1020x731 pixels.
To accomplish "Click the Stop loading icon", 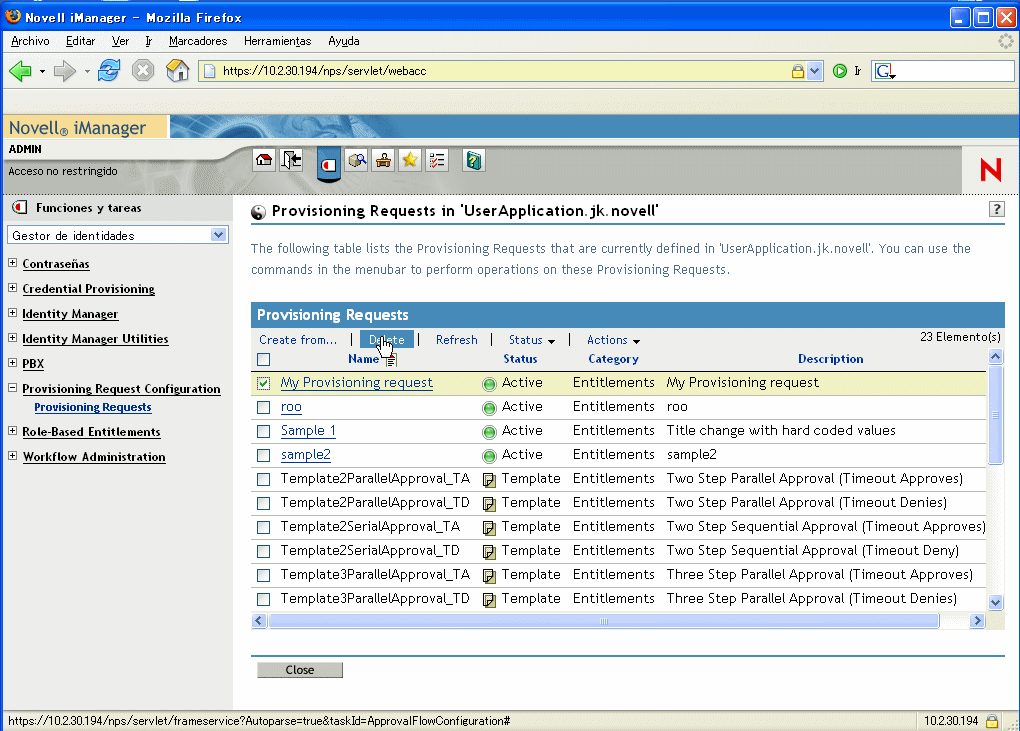I will [x=142, y=70].
